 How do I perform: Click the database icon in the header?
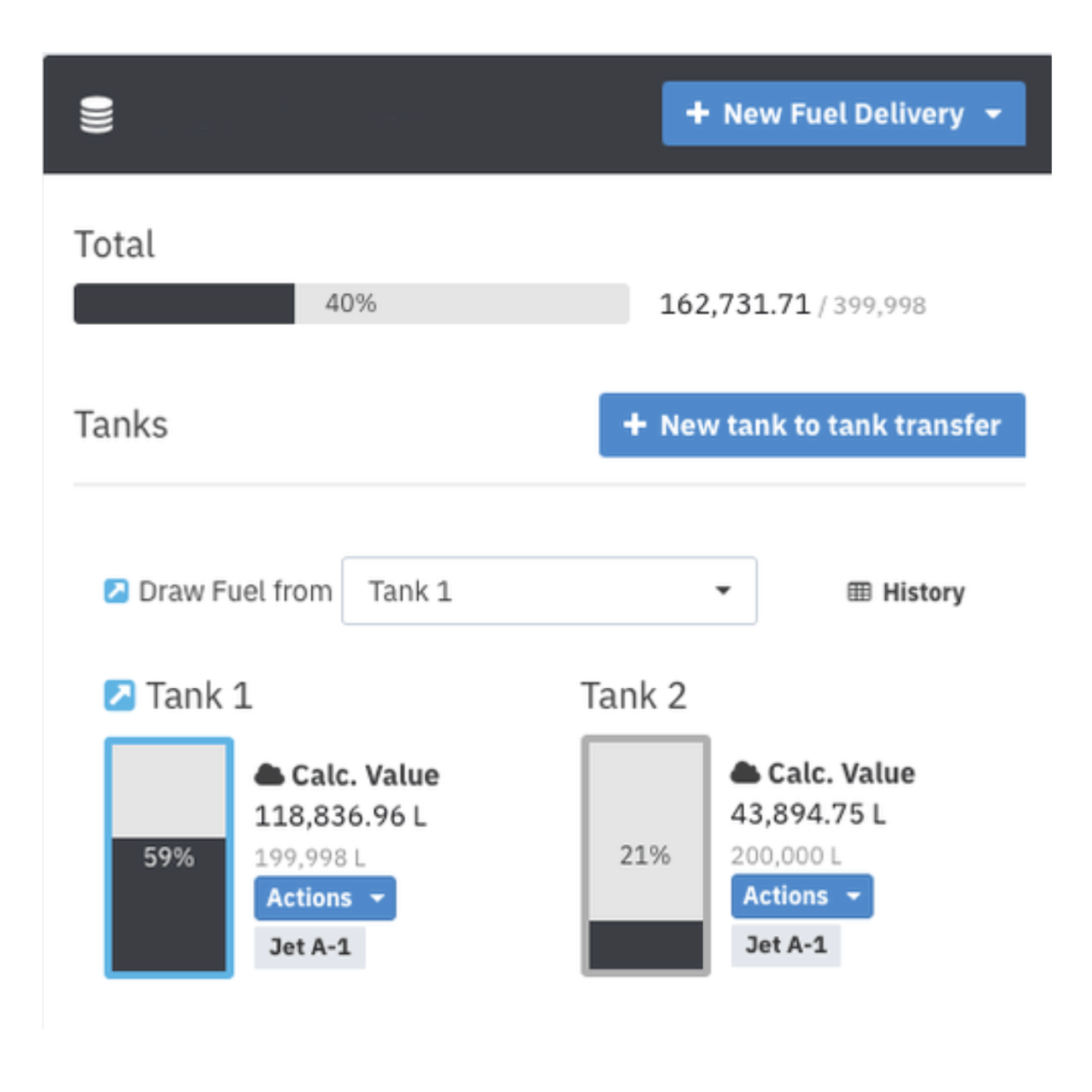pos(97,114)
